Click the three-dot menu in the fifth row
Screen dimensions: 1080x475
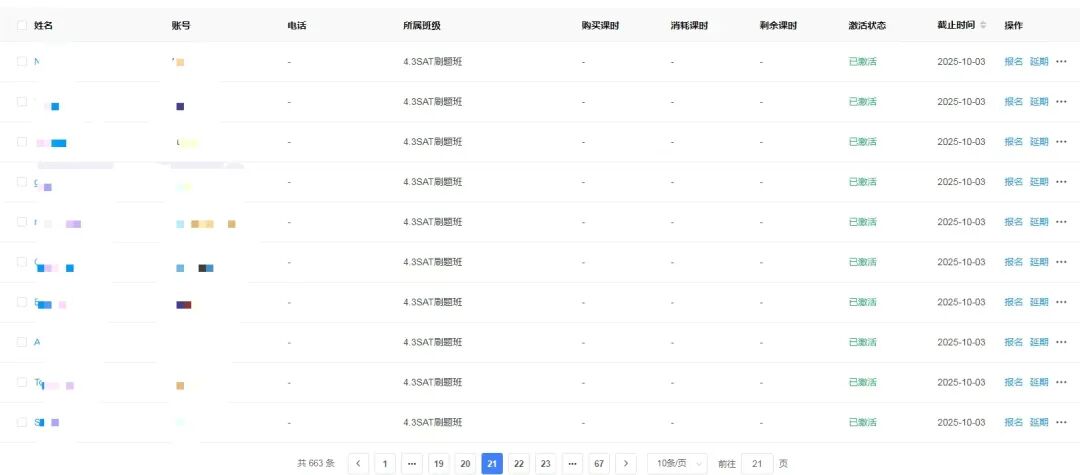(1061, 222)
